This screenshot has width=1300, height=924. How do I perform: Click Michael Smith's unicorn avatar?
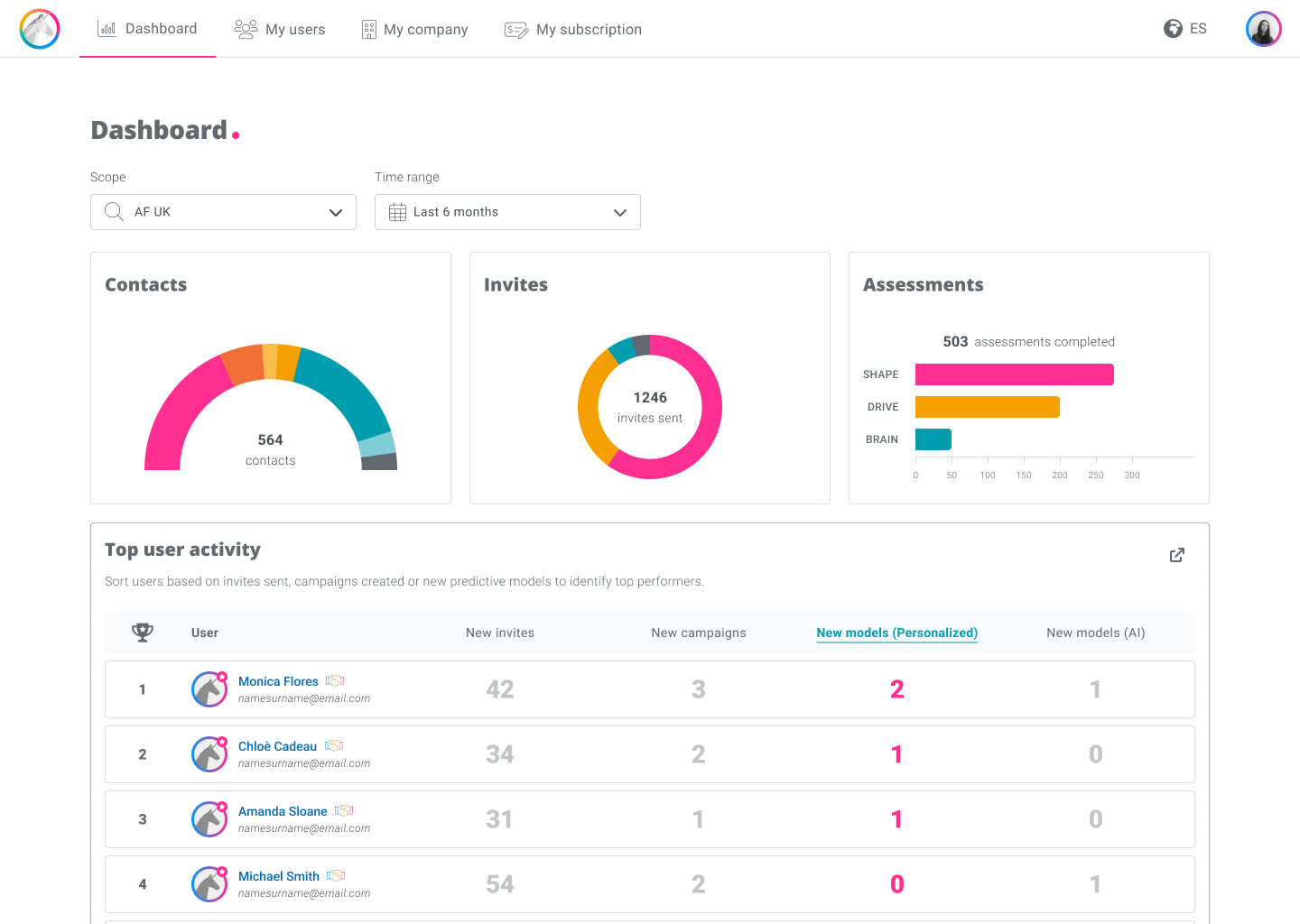pyautogui.click(x=209, y=884)
